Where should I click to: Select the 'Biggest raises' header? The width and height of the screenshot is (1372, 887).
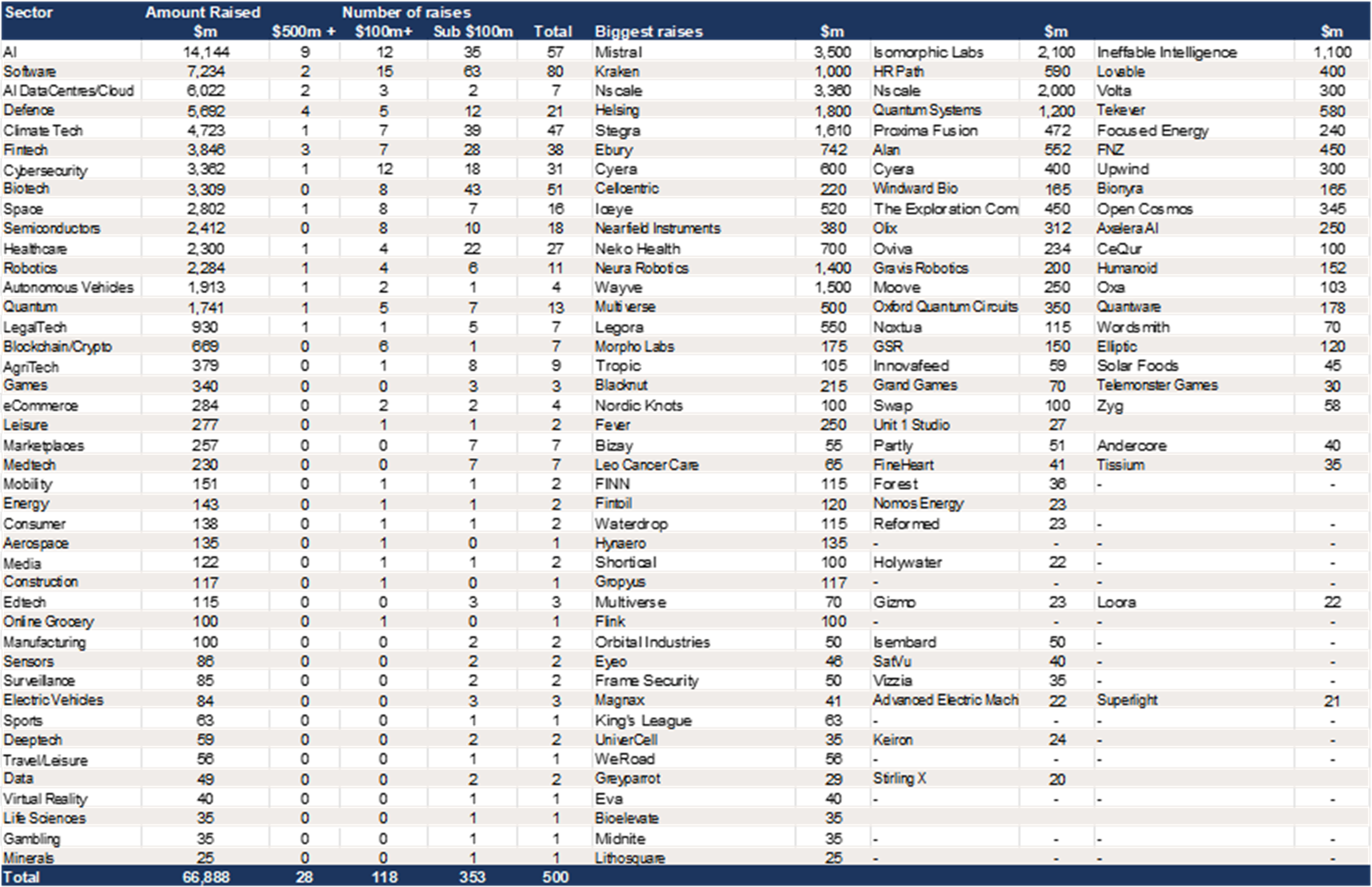648,31
